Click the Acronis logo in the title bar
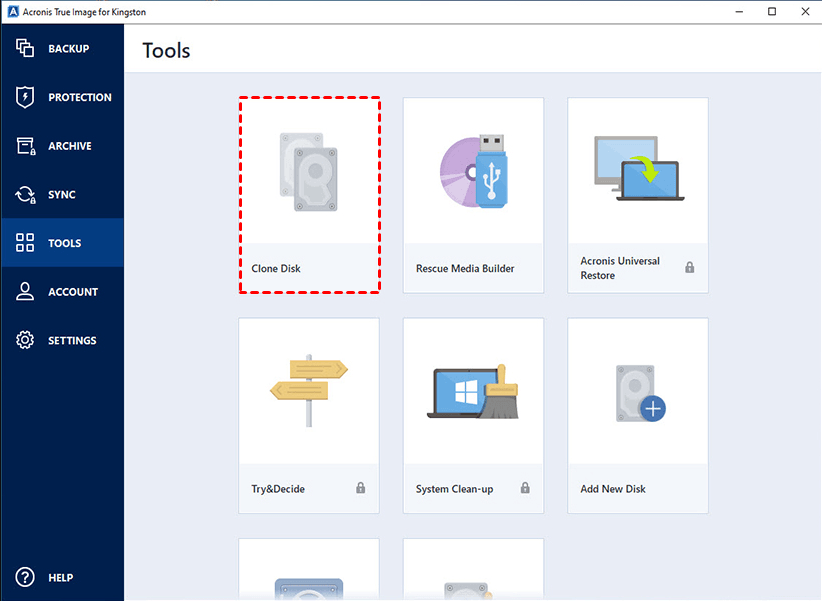The height and width of the screenshot is (601, 822). tap(13, 11)
